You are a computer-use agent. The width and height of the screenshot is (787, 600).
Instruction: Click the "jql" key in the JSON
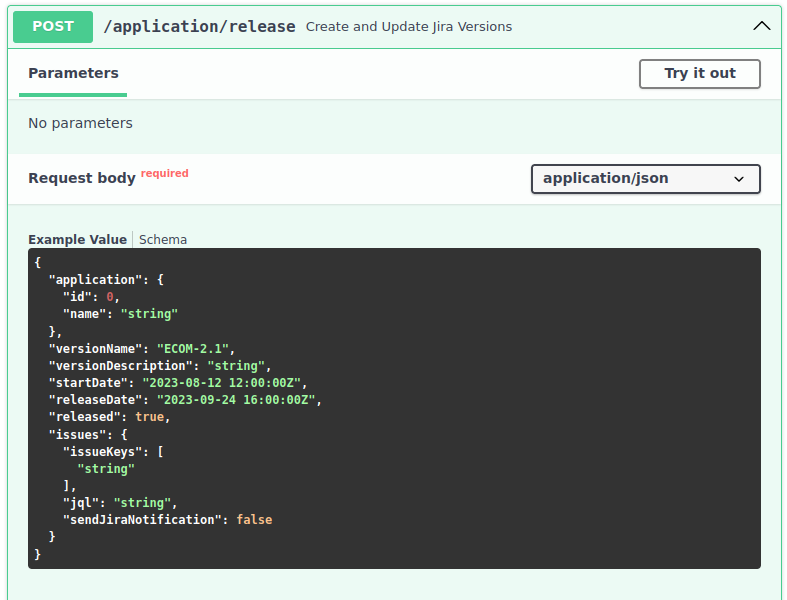pos(80,503)
